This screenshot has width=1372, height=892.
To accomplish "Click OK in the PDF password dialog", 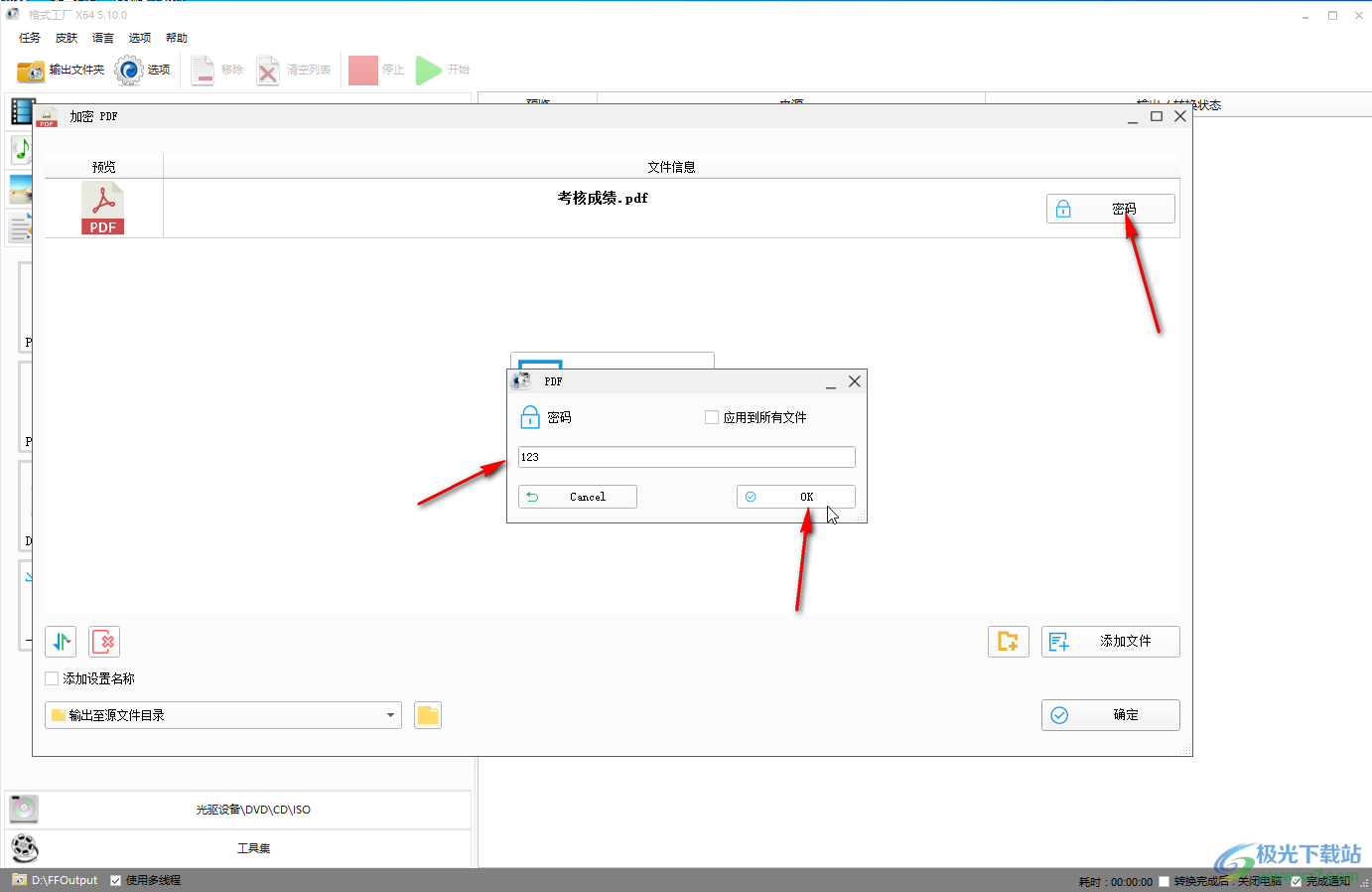I will [x=796, y=497].
